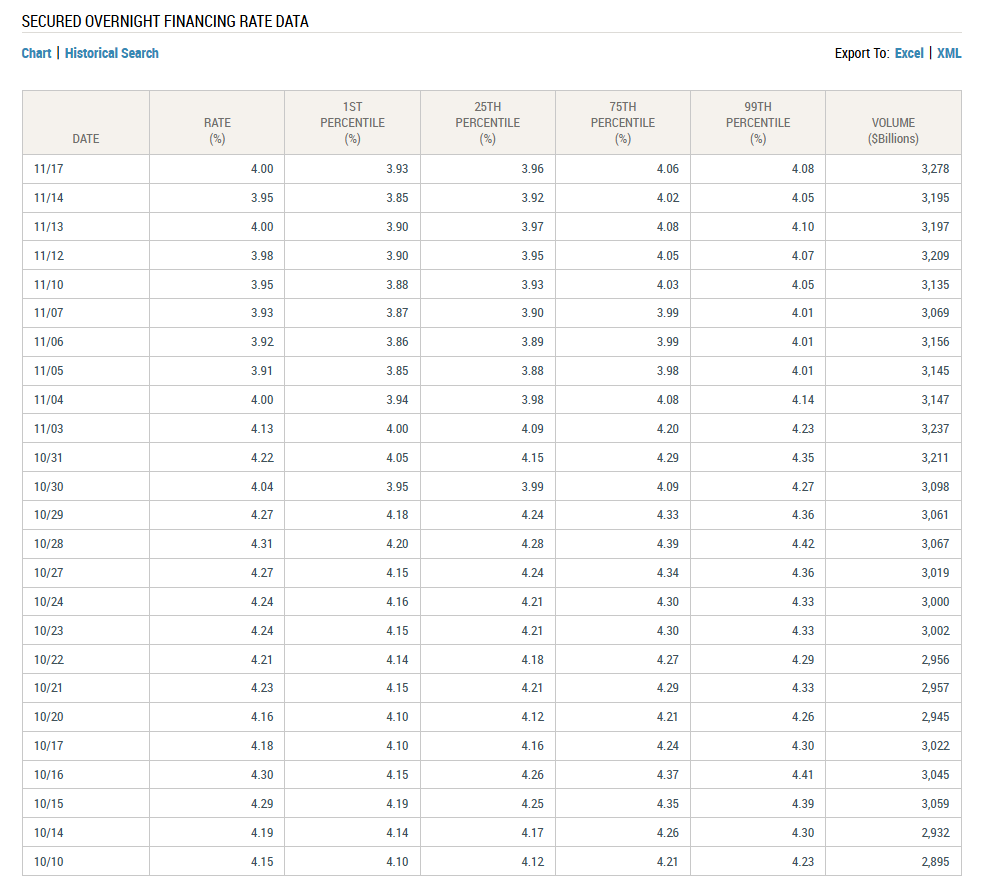The width and height of the screenshot is (990, 890).
Task: Open the Historical Search link
Action: tap(112, 53)
